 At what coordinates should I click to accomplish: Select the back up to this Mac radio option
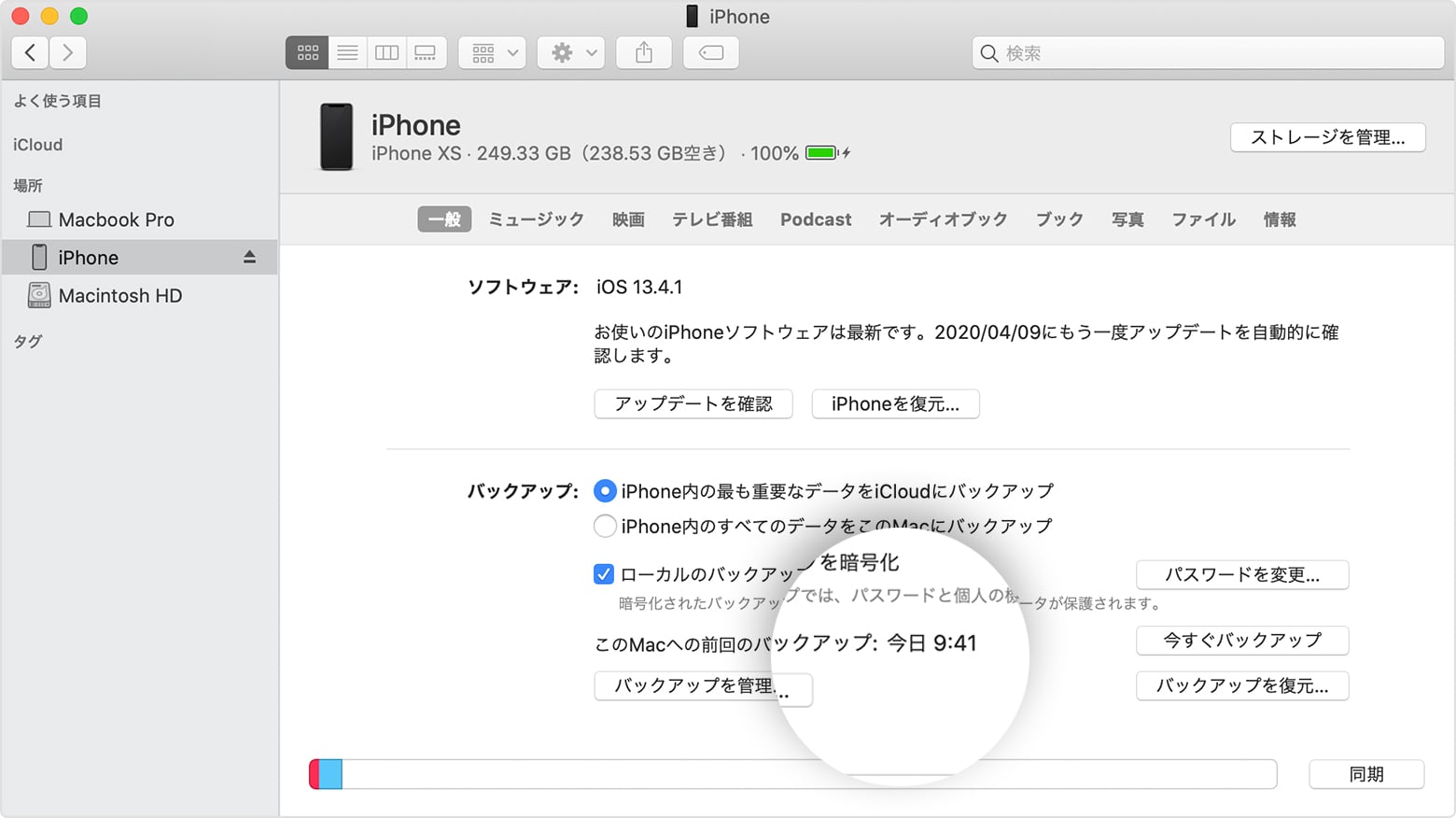[605, 526]
